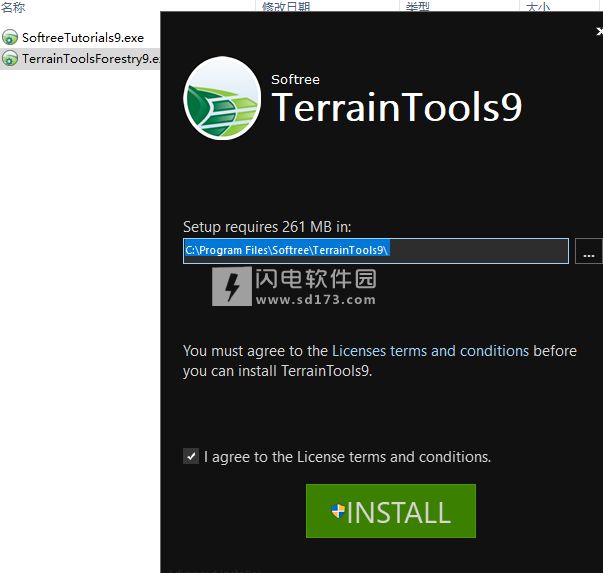The width and height of the screenshot is (603, 573).
Task: Sort Explorer list by 名称 column header
Action: [x=13, y=7]
